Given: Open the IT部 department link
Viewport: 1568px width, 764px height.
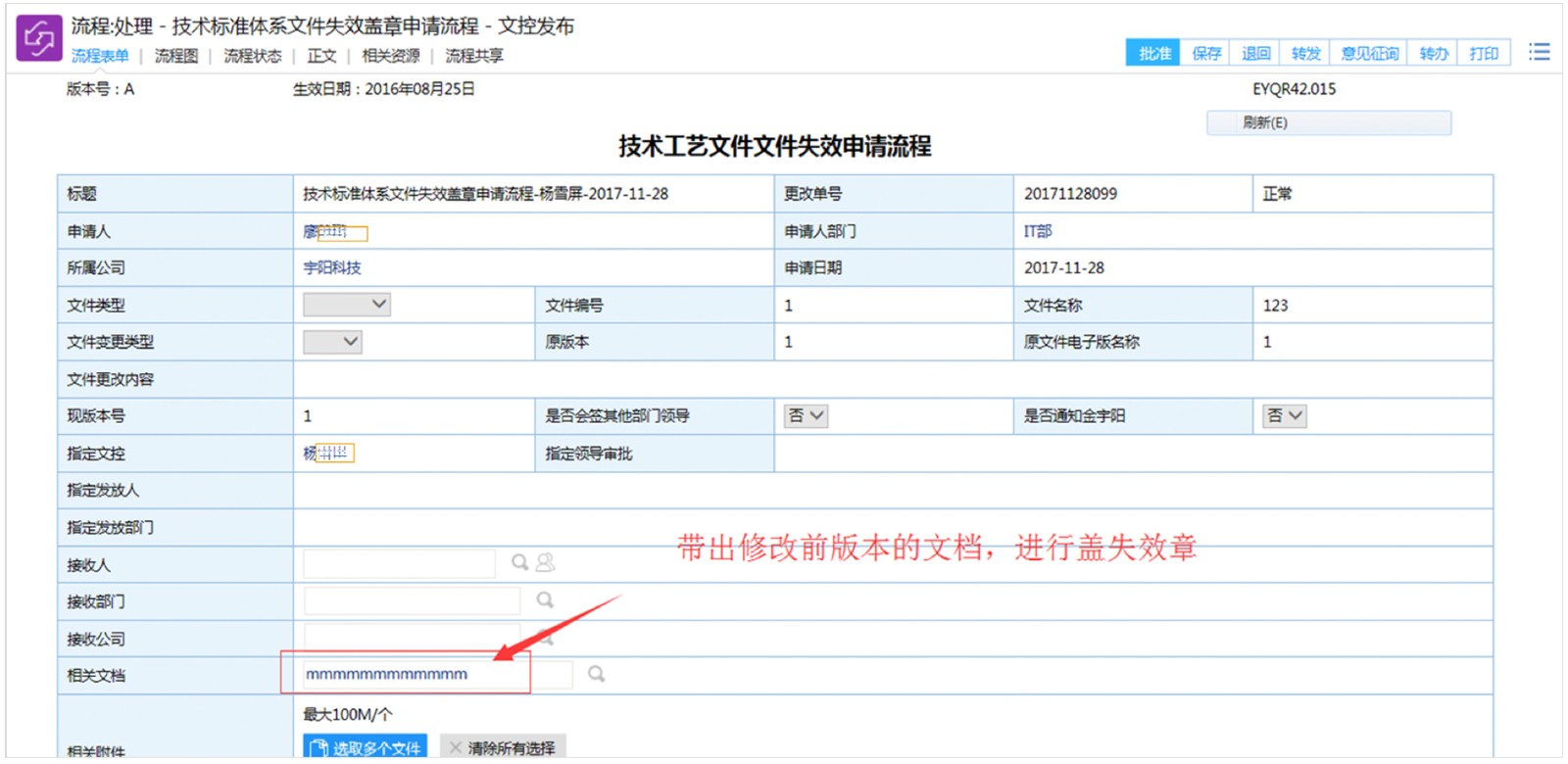Looking at the screenshot, I should point(1038,231).
